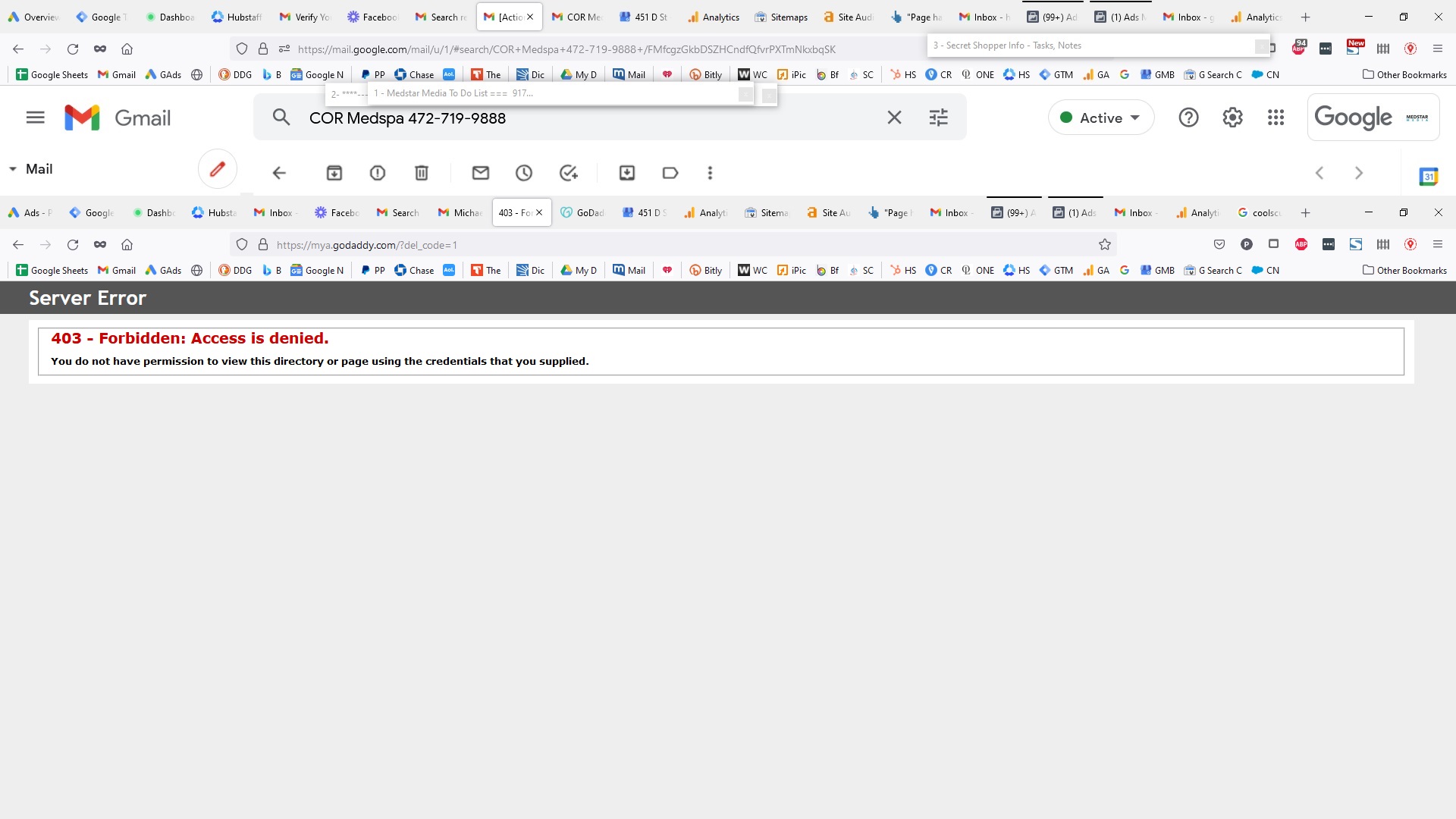
Task: Switch to the Sitemaps tab
Action: pos(781,17)
